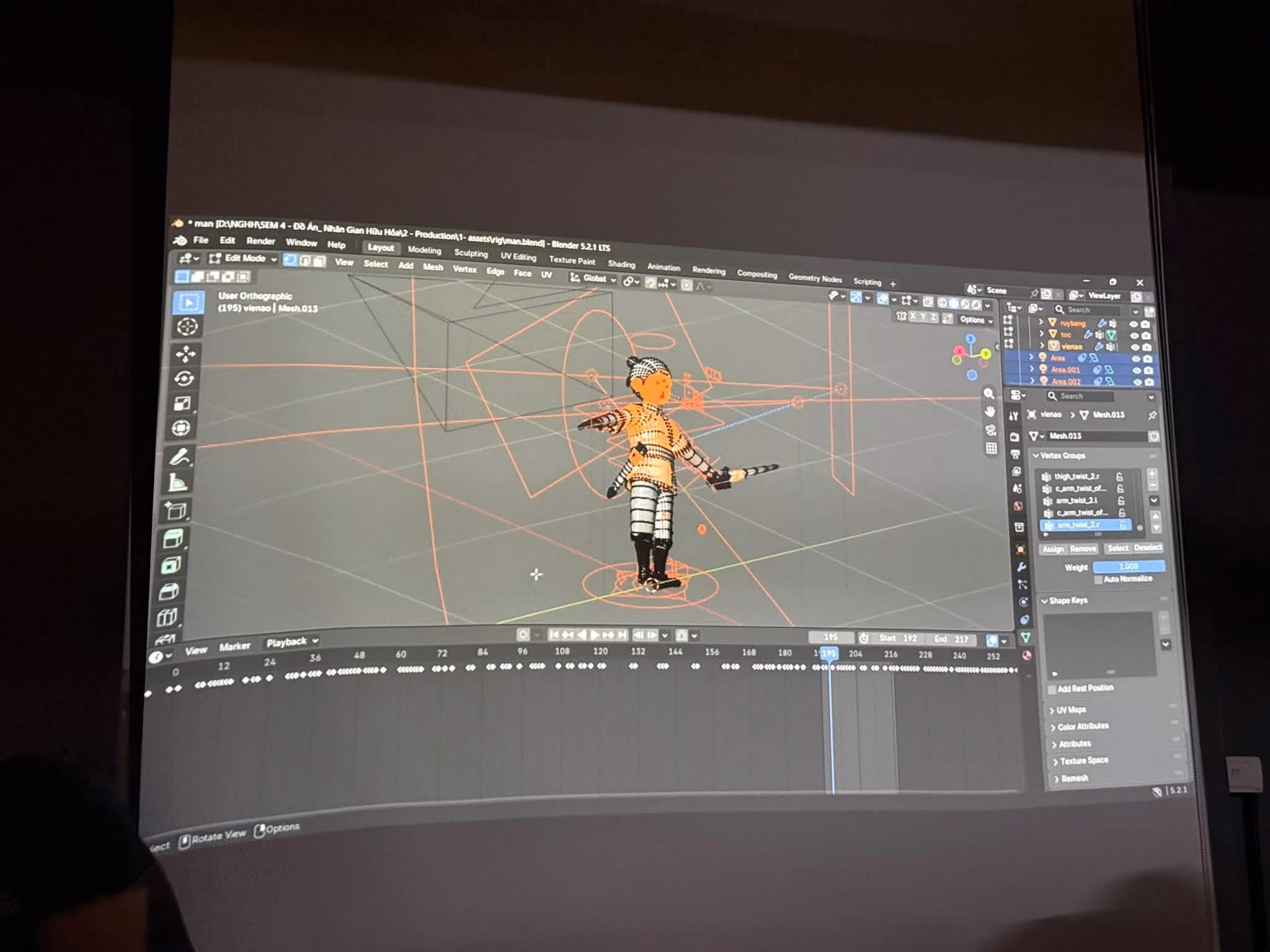Select the Inset Faces tool
Viewport: 1270px width, 952px height.
tap(172, 565)
